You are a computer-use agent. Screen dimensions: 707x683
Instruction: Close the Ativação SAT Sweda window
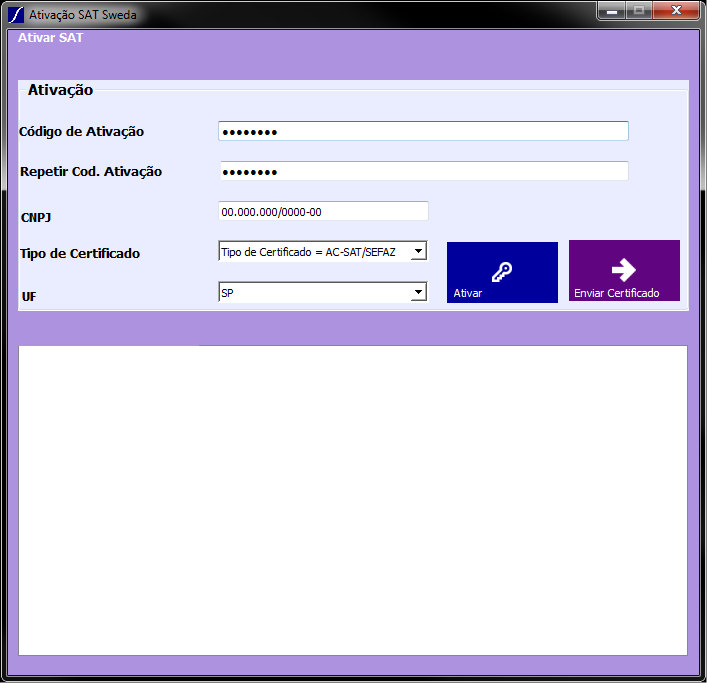pyautogui.click(x=676, y=11)
